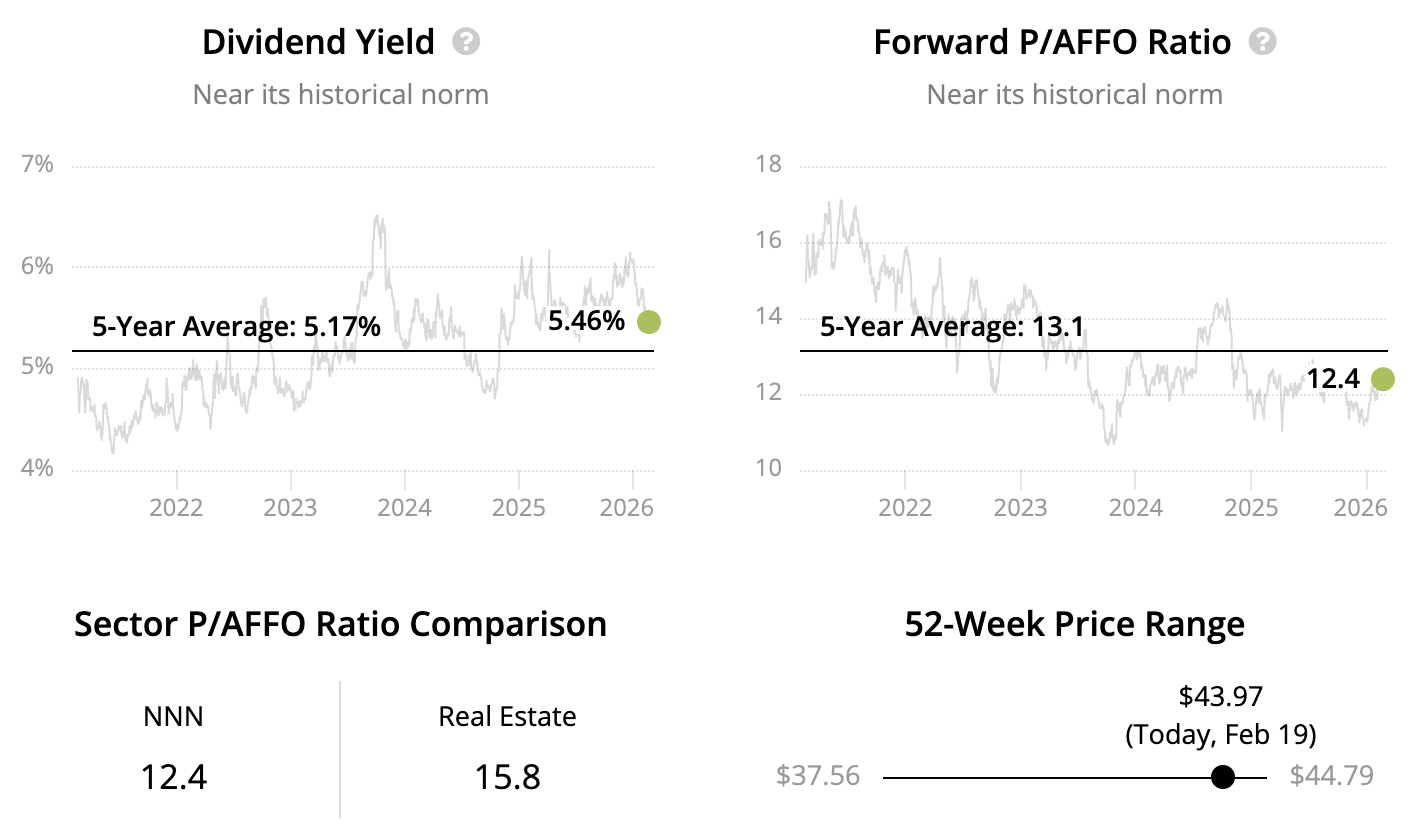Viewport: 1418px width, 840px height.
Task: Click the $37.56 52-week low price
Action: click(817, 776)
